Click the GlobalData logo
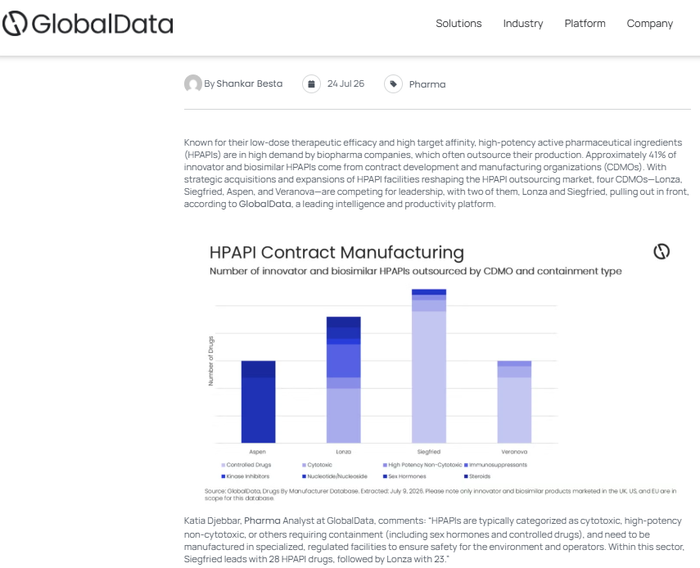 [88, 23]
